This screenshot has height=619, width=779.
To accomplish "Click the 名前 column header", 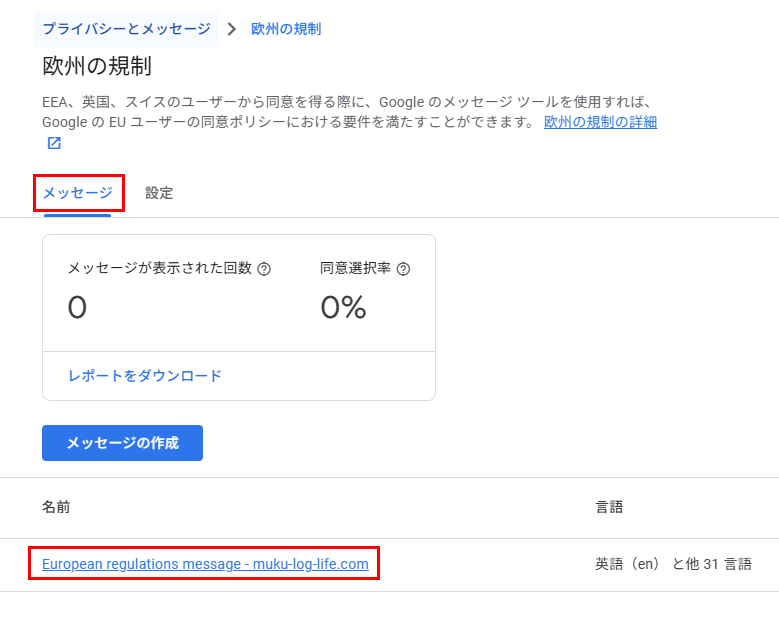I will pos(56,507).
